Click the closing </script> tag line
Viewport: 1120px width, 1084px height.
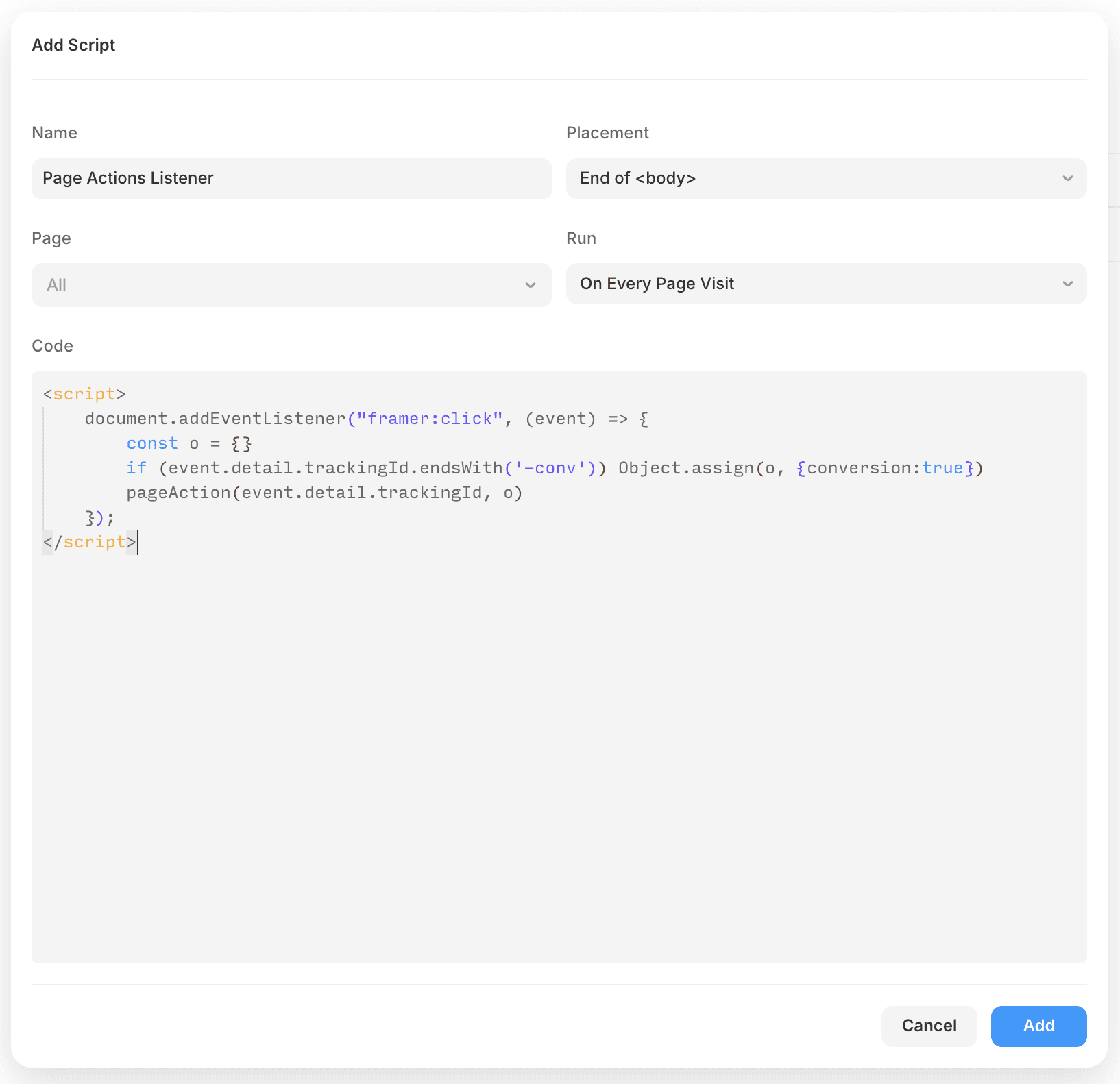(x=90, y=542)
